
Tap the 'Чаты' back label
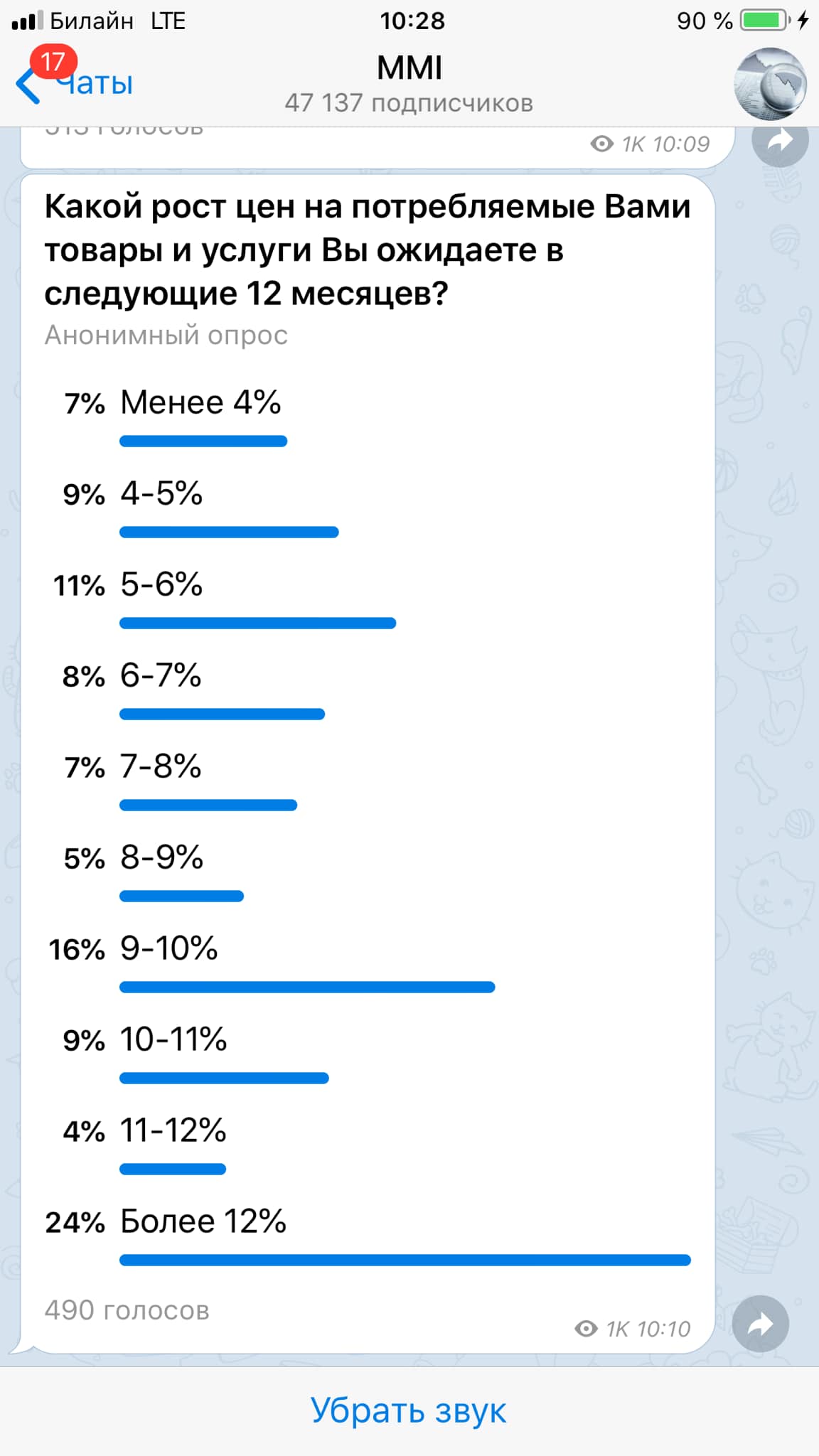click(96, 84)
